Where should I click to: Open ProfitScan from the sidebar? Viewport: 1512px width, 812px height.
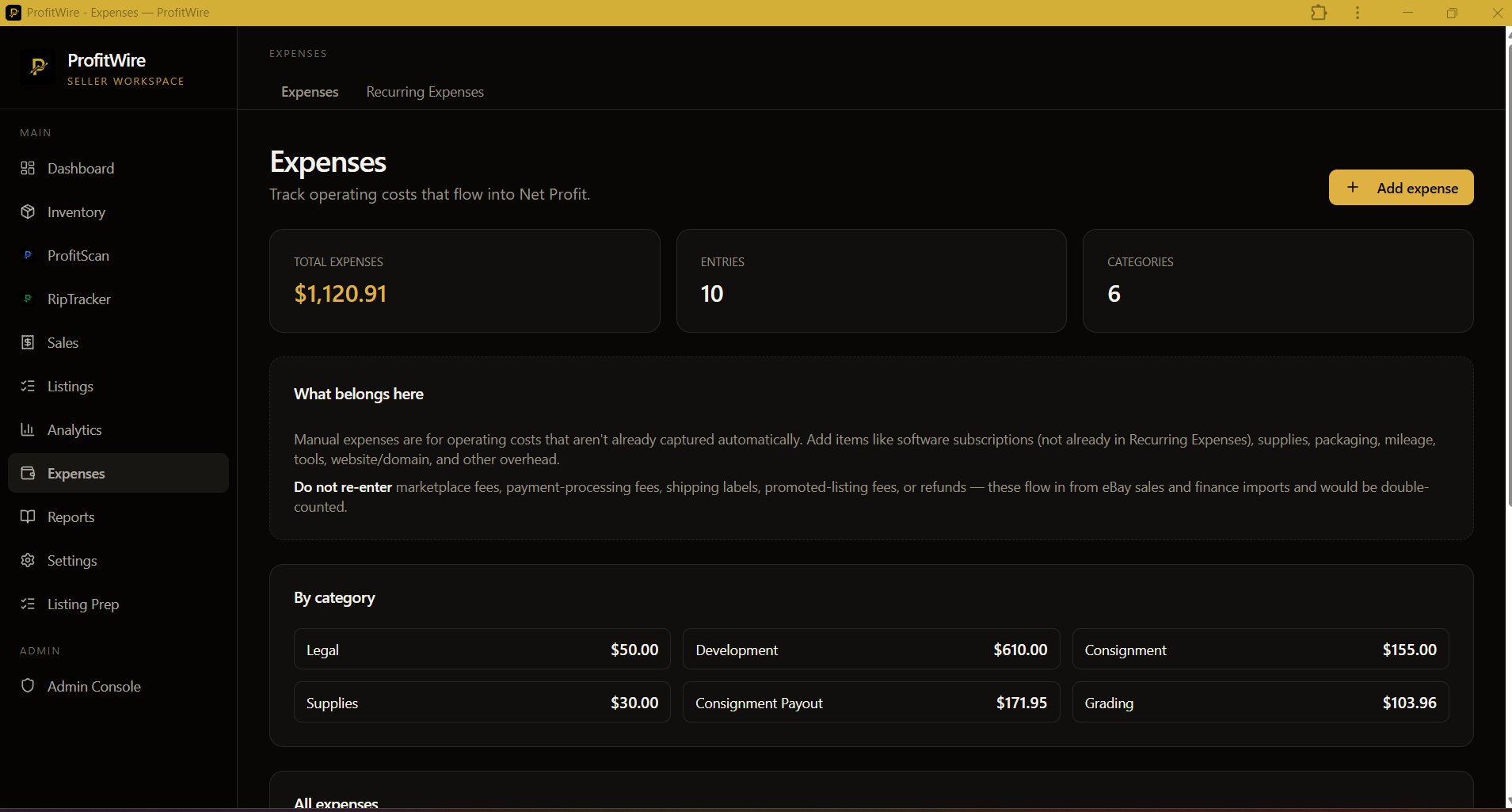(x=118, y=255)
